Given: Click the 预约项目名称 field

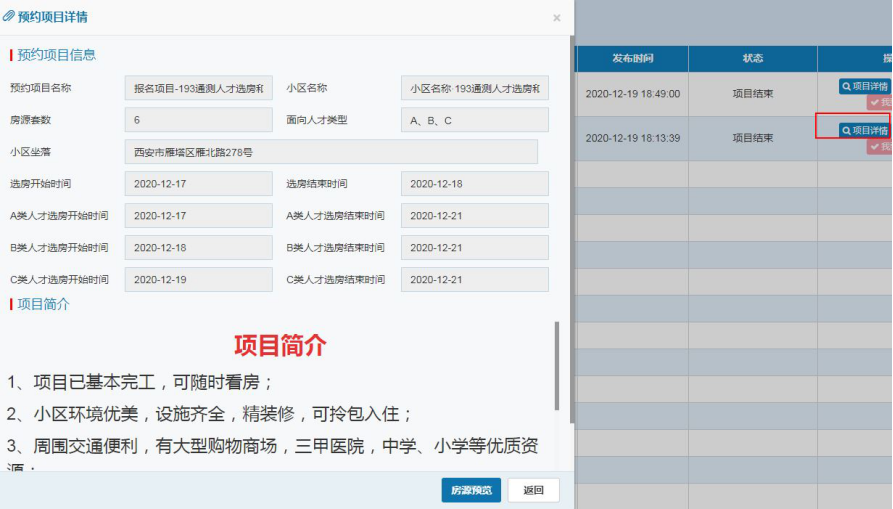Looking at the screenshot, I should pos(198,88).
